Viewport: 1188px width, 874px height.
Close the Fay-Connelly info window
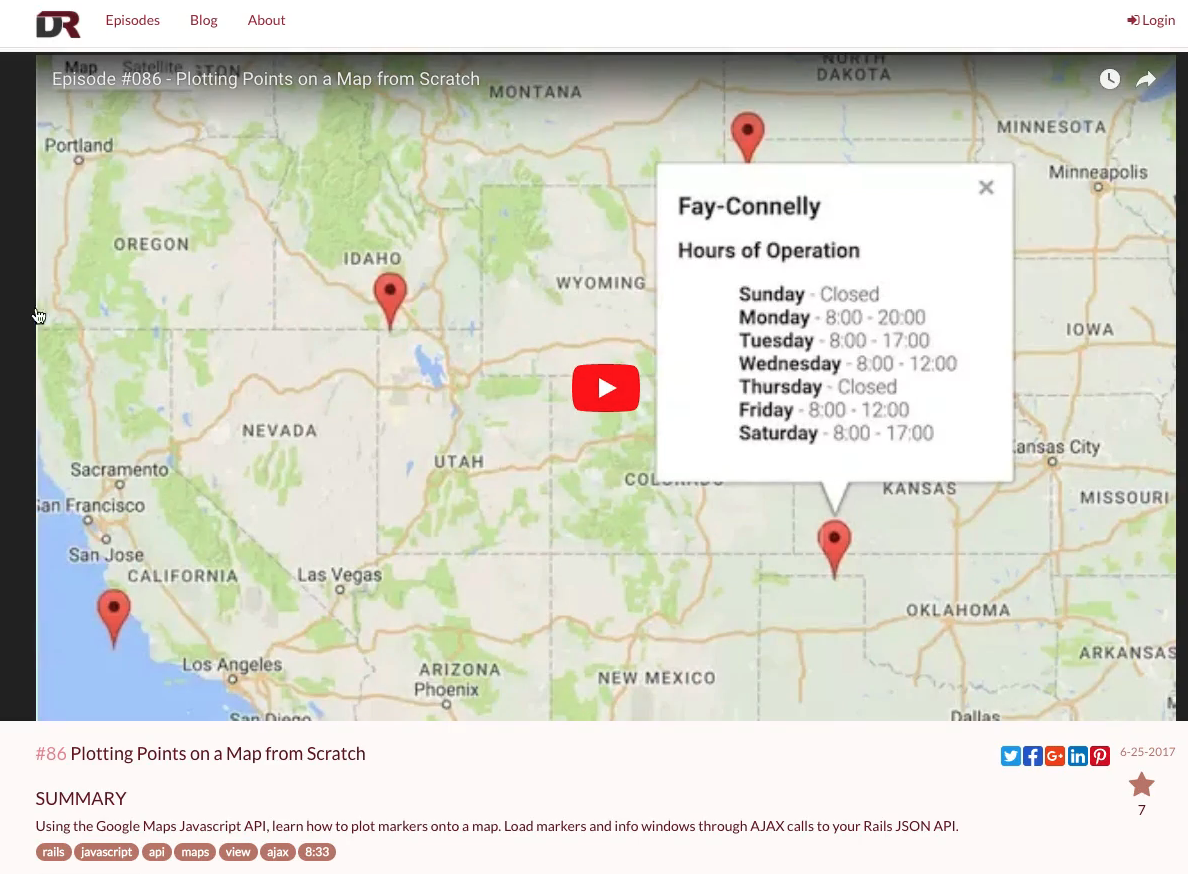pos(986,187)
